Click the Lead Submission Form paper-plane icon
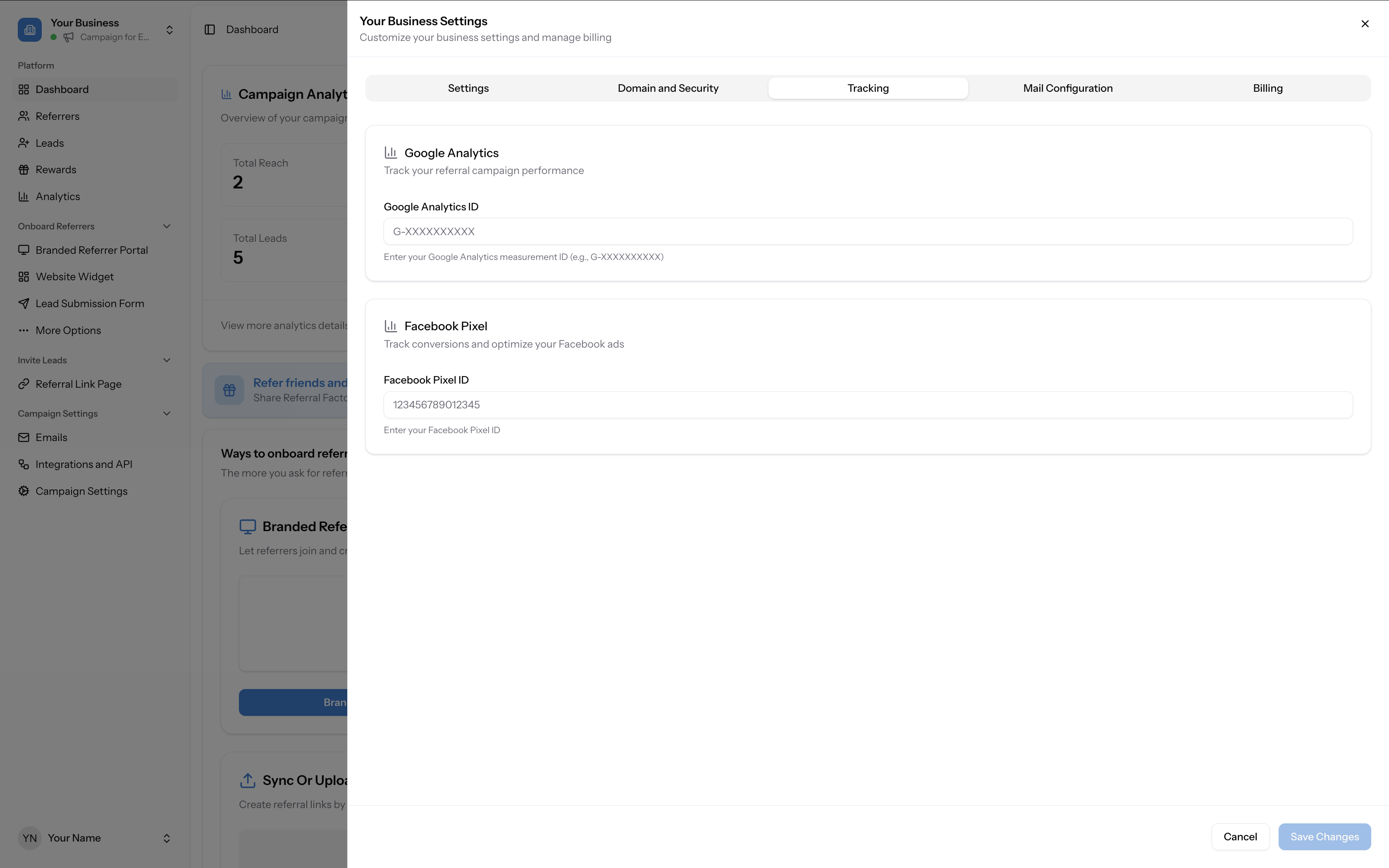The width and height of the screenshot is (1389, 868). coord(24,303)
